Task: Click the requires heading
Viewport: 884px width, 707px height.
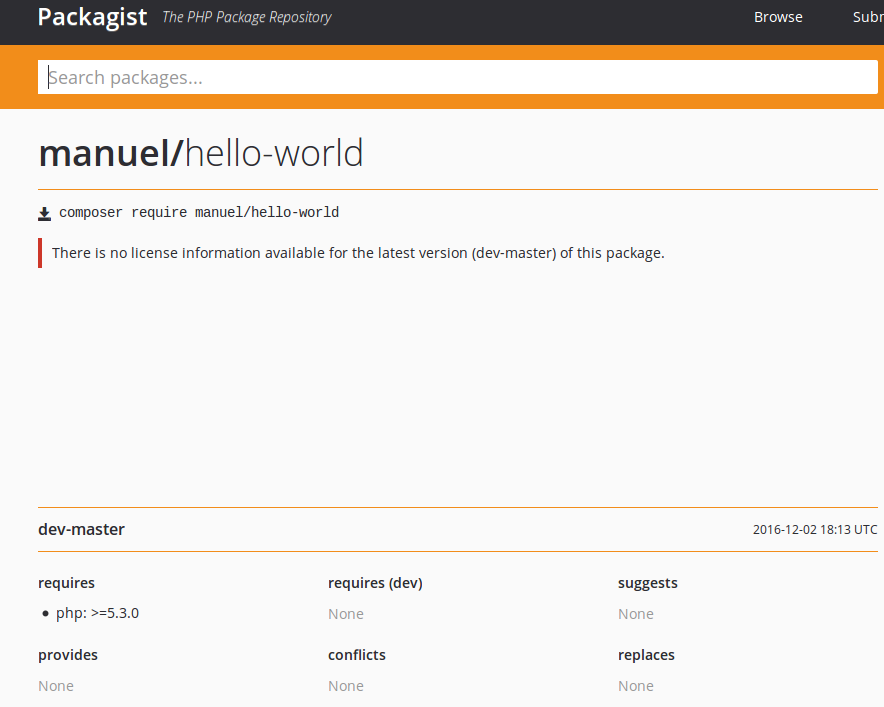Action: click(x=66, y=583)
